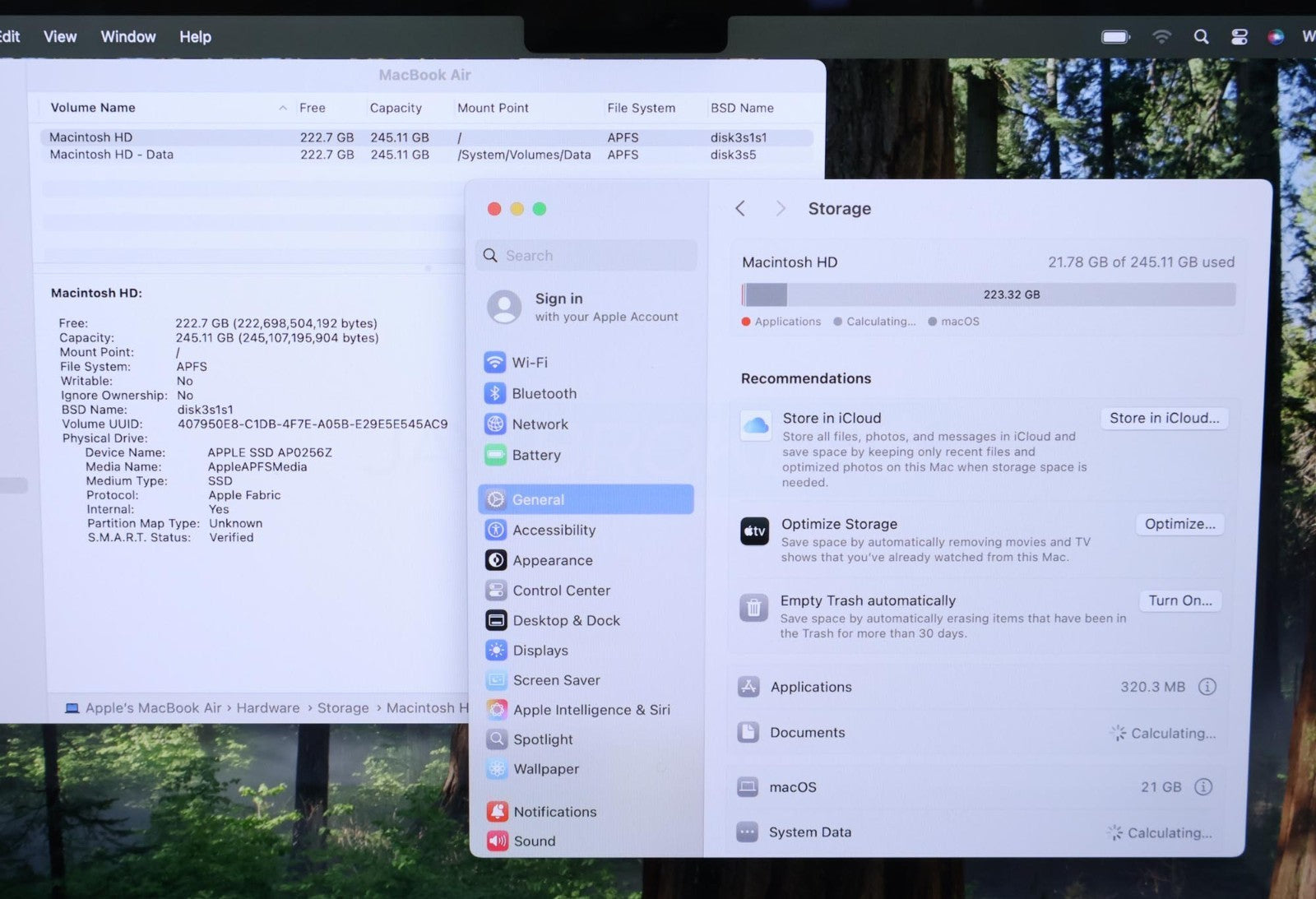Viewport: 1316px width, 899px height.
Task: Click the red Applications legend dot
Action: [x=746, y=322]
